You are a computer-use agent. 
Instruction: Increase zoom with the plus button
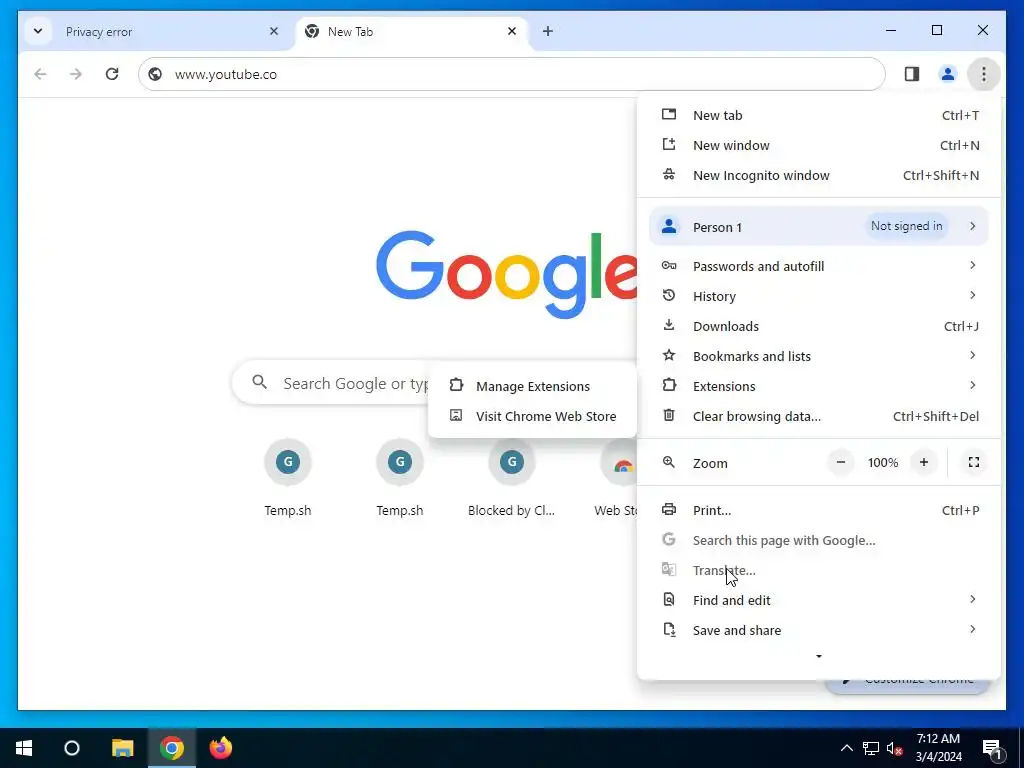923,462
